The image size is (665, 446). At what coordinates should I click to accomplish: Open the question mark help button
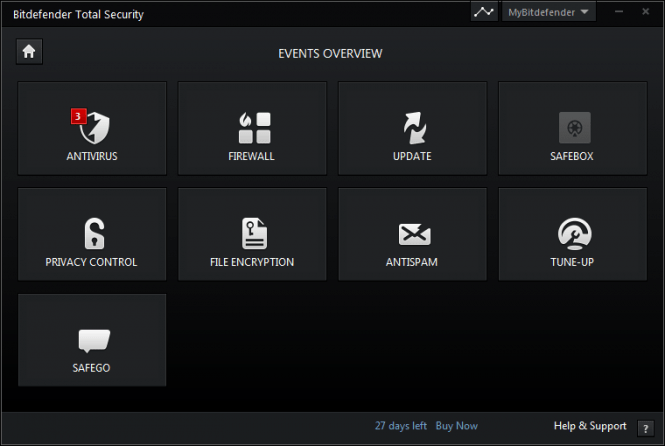coord(645,429)
